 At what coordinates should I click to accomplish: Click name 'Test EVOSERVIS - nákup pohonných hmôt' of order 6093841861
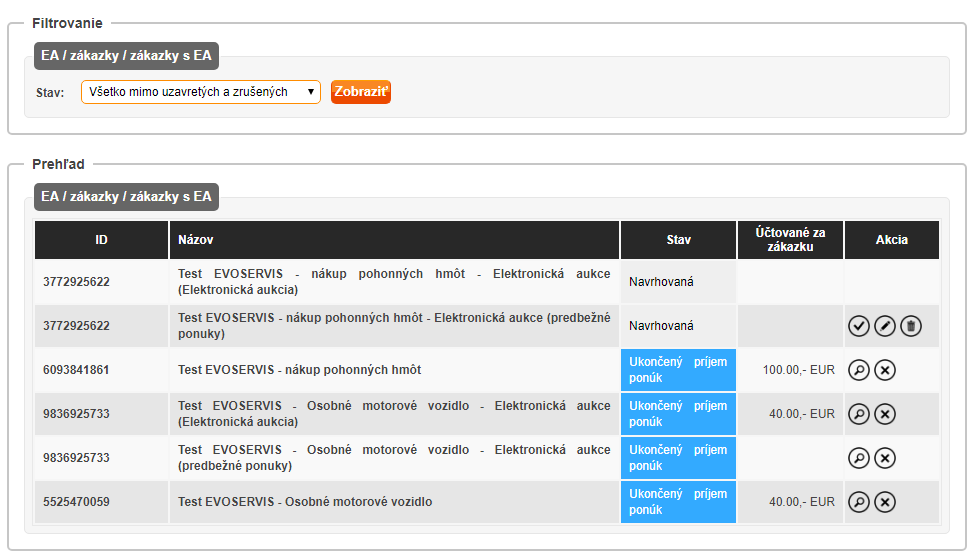click(299, 370)
